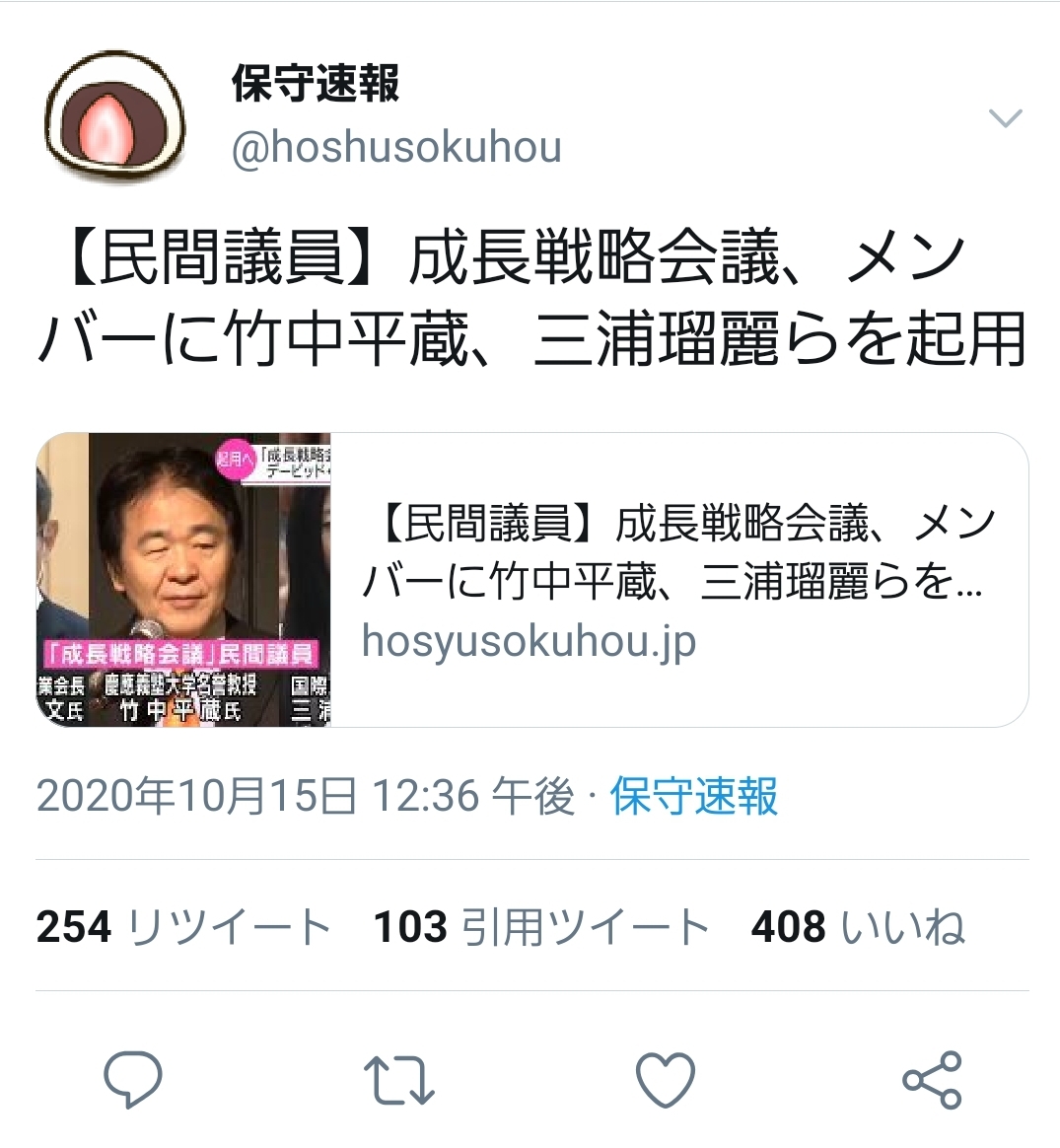Like the tweet with heart icon
Image resolution: width=1060 pixels, height=1148 pixels.
click(x=666, y=1080)
